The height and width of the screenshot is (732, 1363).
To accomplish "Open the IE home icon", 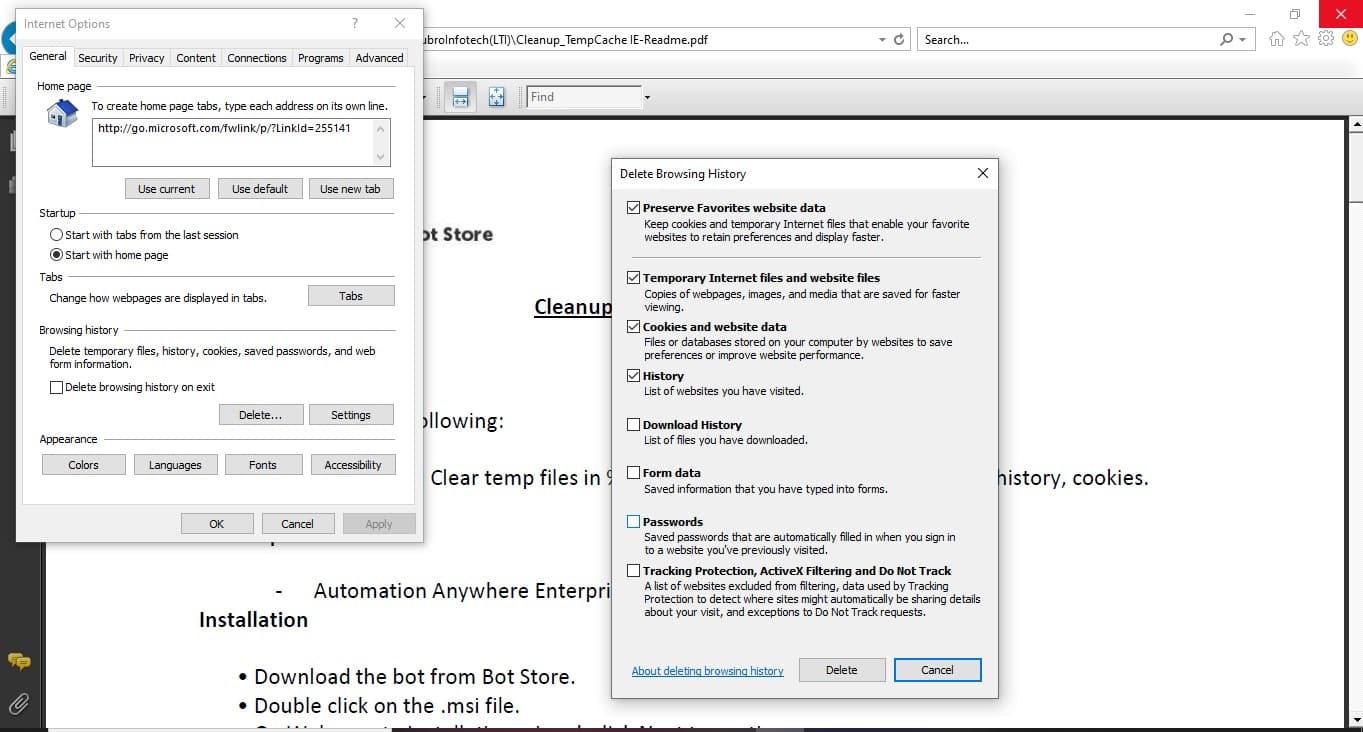I will (1277, 39).
